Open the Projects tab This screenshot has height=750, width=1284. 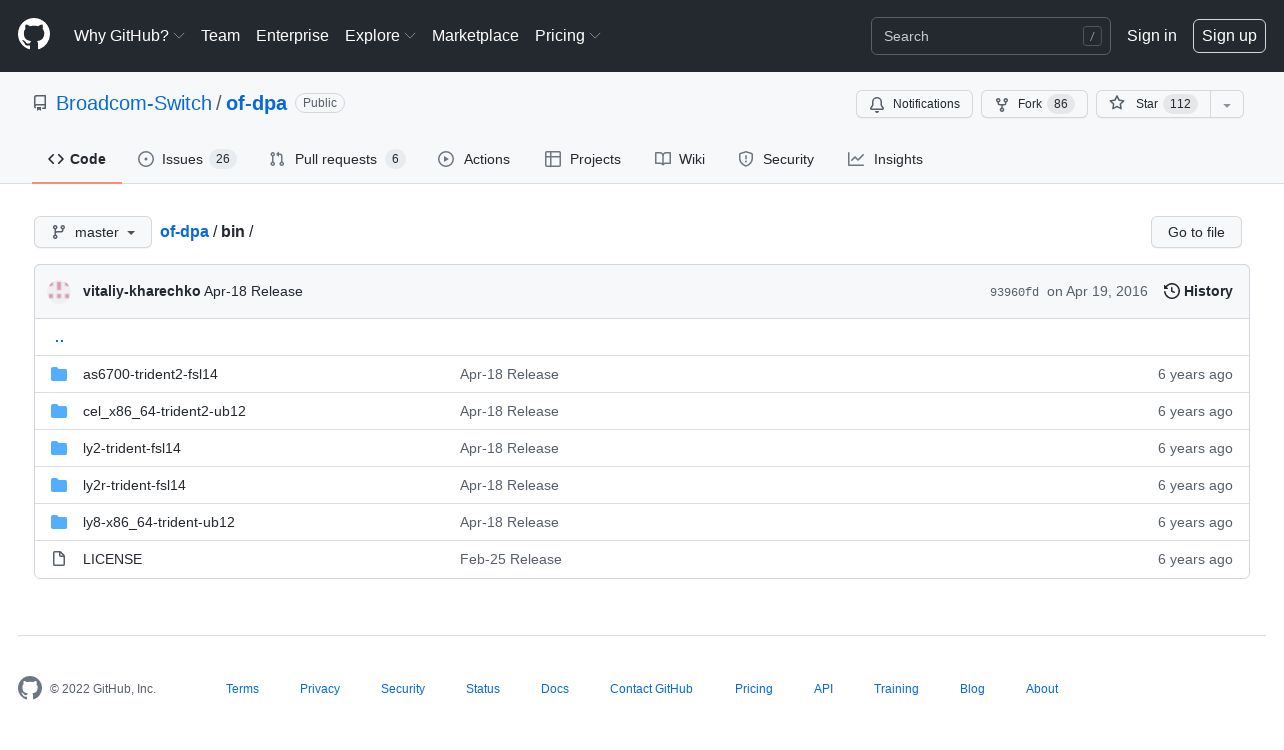click(x=583, y=159)
